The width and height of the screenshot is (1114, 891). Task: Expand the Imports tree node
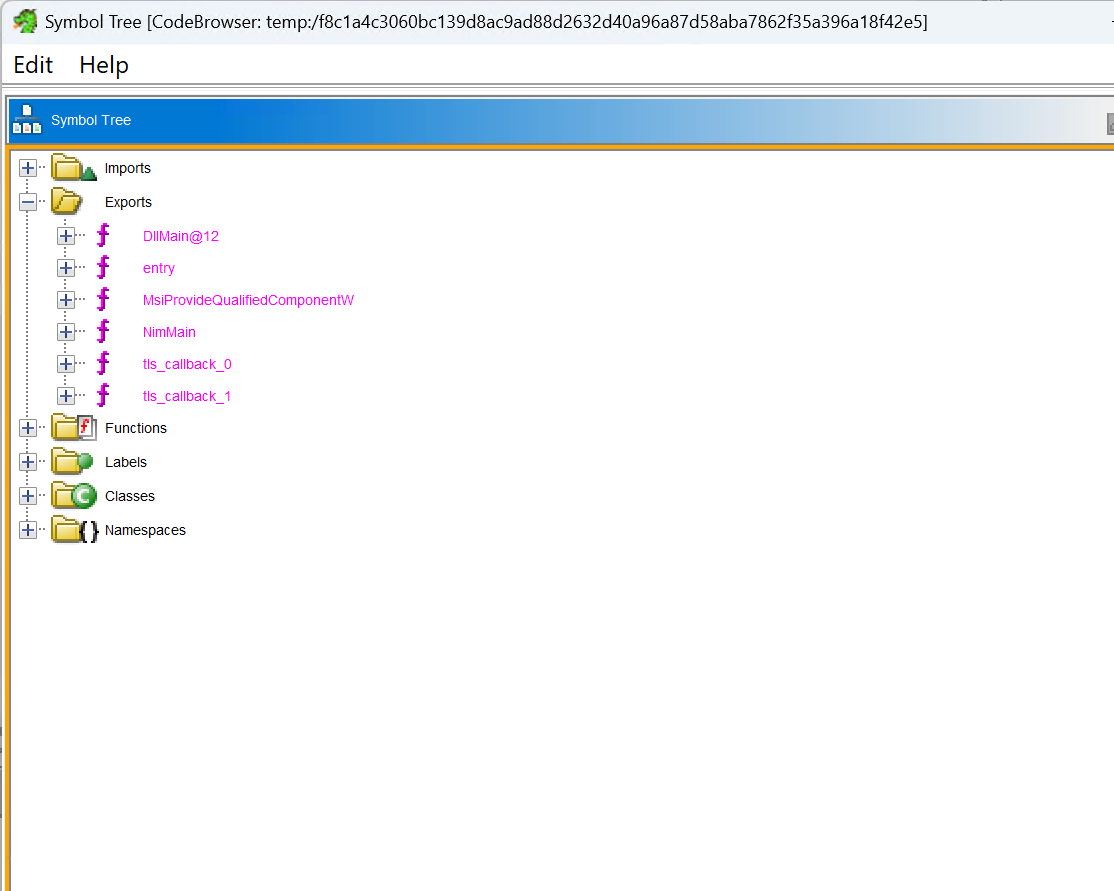(28, 168)
